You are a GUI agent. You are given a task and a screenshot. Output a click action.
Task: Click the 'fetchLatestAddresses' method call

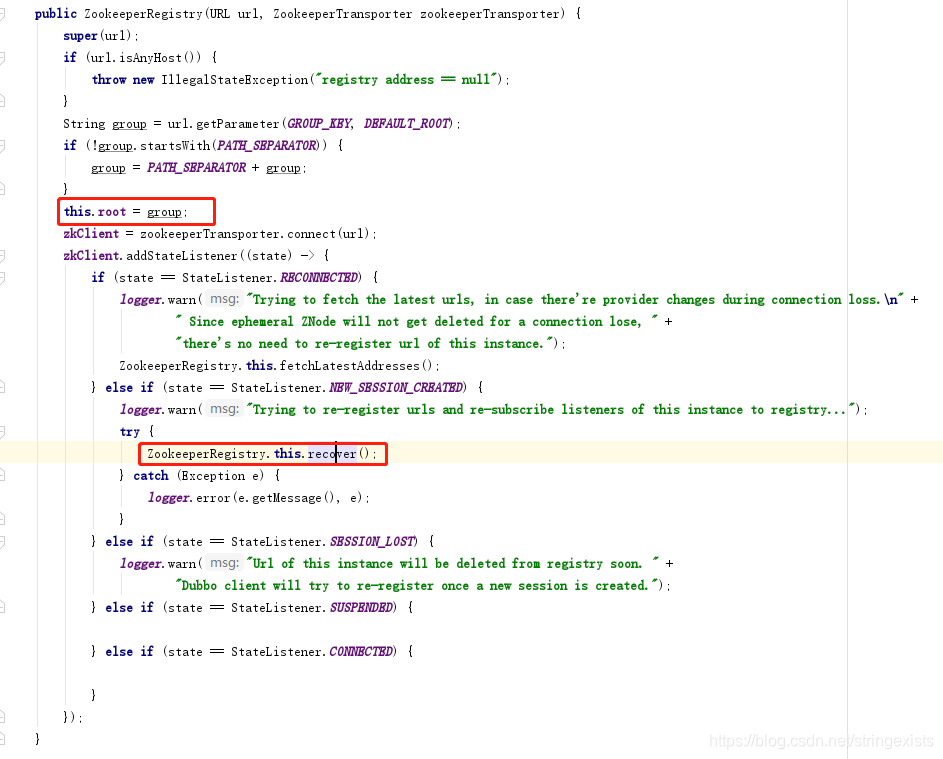[x=349, y=366]
